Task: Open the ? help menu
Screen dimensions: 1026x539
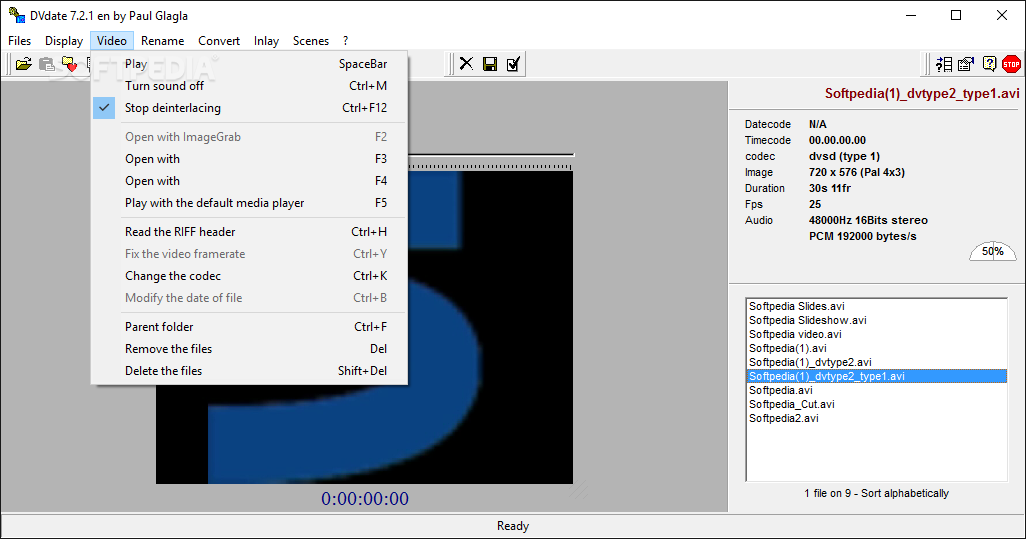Action: coord(345,41)
